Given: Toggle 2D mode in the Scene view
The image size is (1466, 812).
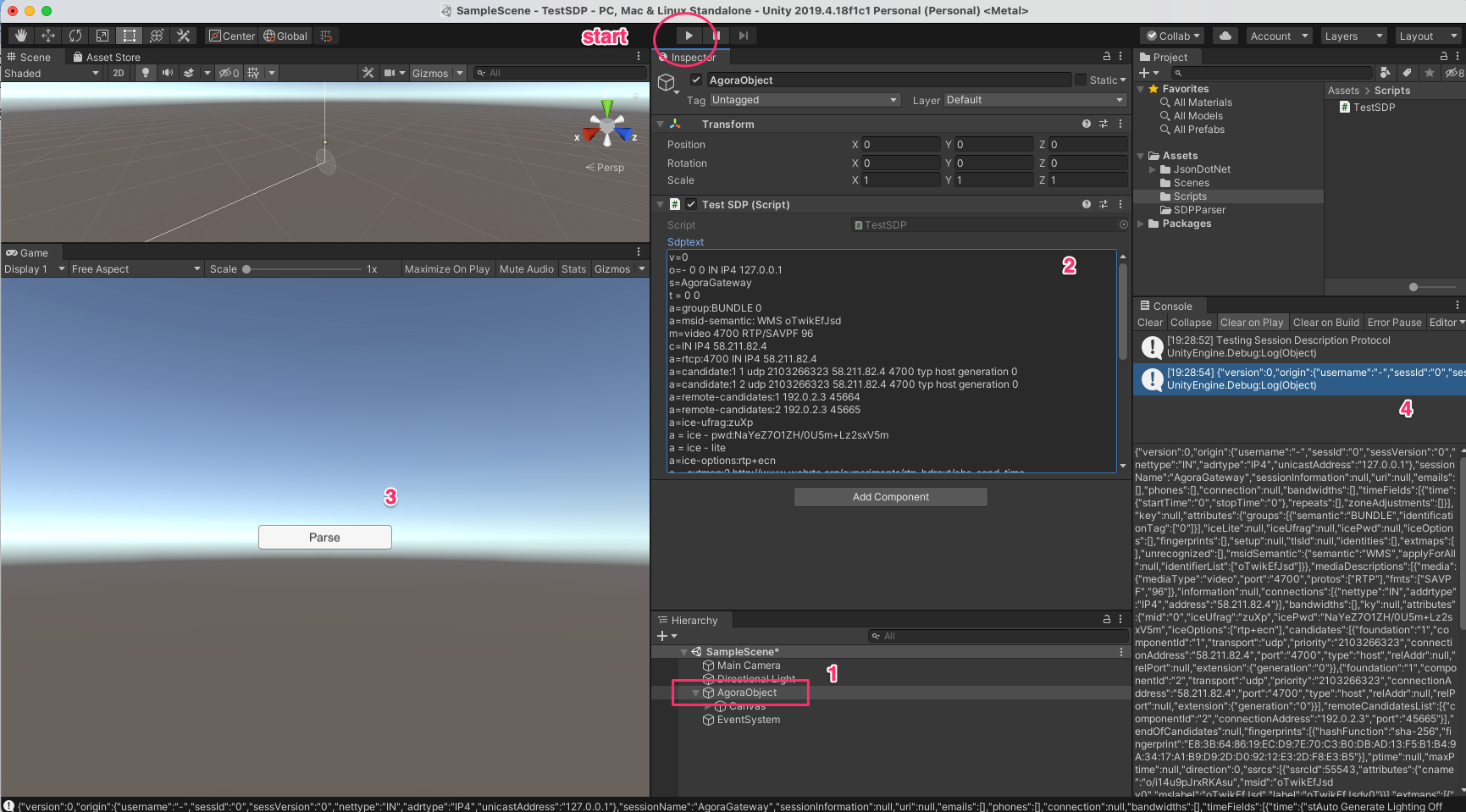Looking at the screenshot, I should 119,73.
